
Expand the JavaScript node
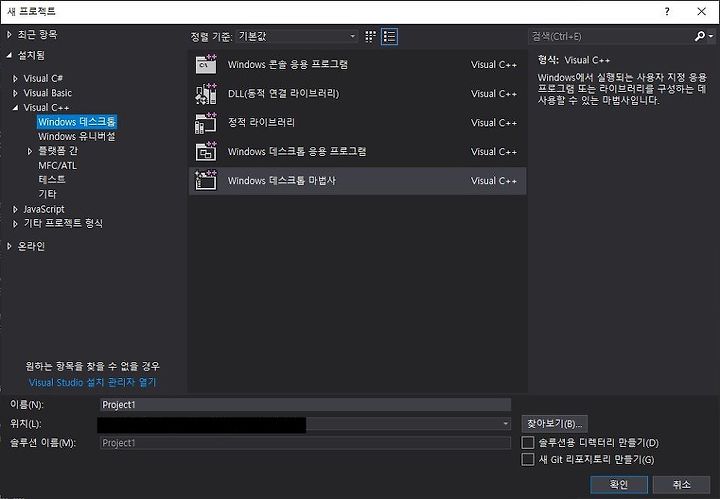click(x=15, y=209)
